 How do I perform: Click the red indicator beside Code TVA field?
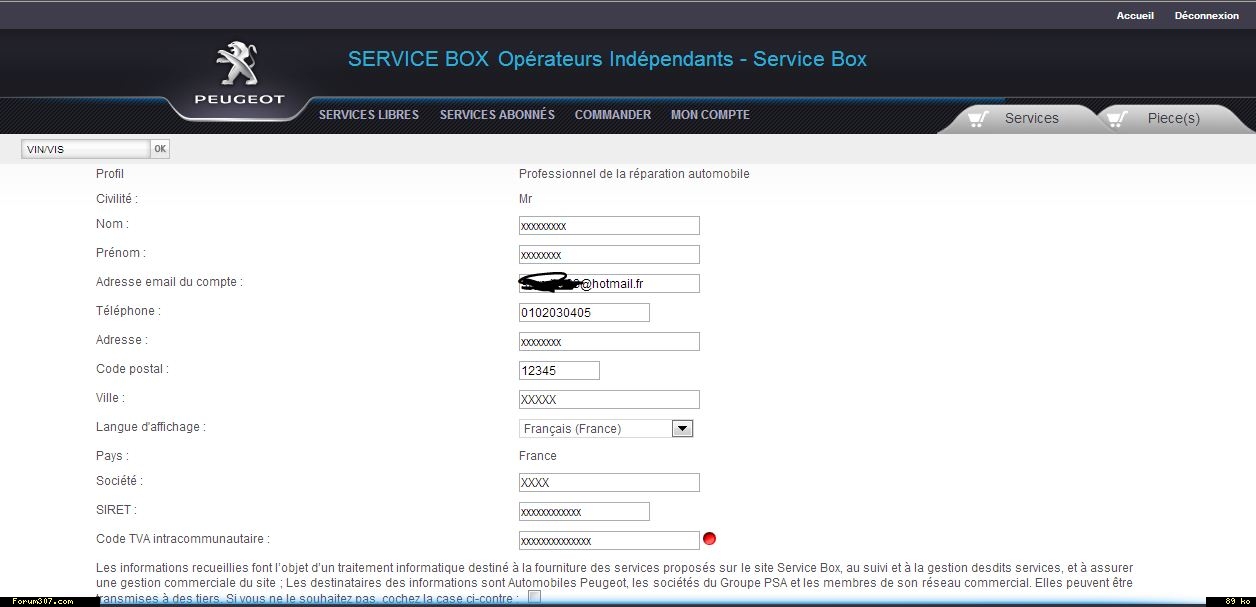point(710,539)
